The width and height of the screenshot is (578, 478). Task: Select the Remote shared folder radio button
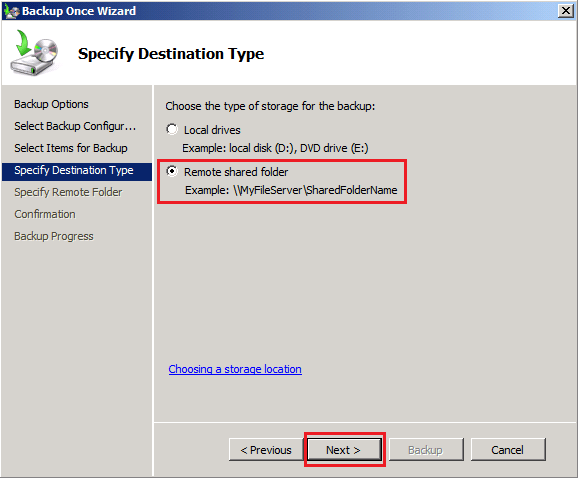(x=172, y=171)
